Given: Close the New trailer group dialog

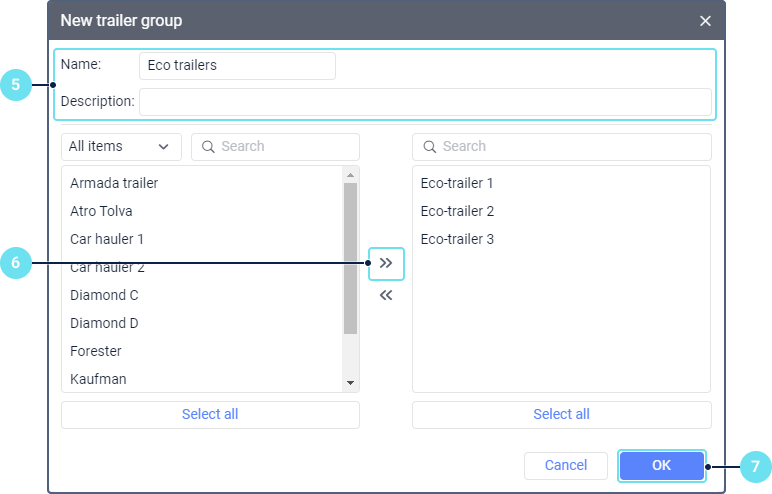Looking at the screenshot, I should (705, 21).
